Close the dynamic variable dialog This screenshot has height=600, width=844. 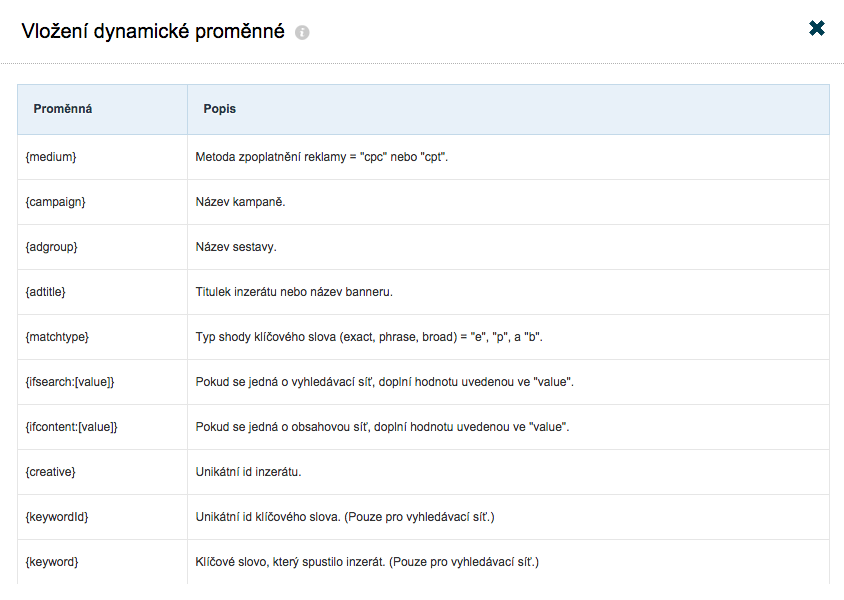click(817, 28)
